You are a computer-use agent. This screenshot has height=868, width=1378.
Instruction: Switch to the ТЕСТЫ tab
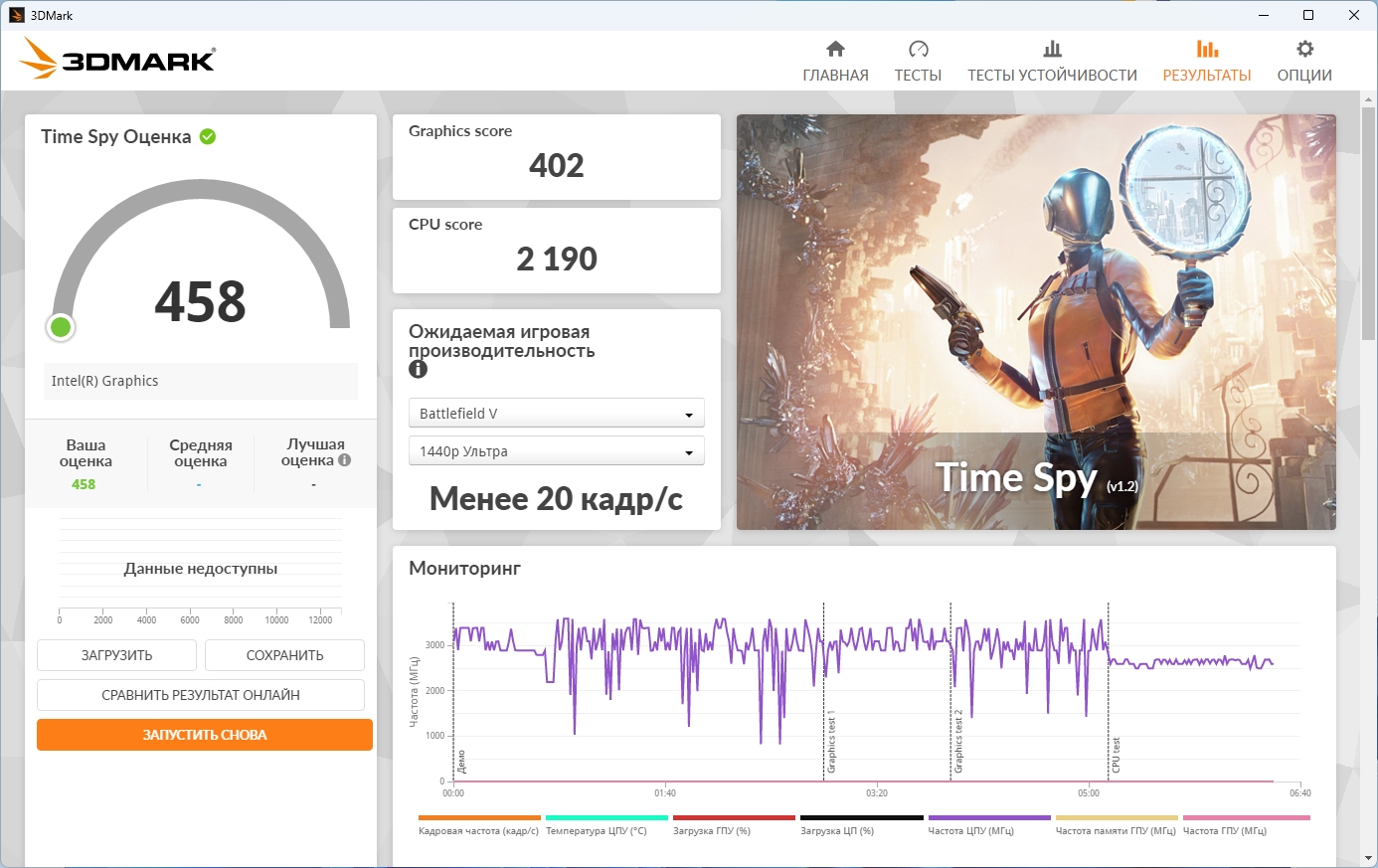click(x=918, y=75)
